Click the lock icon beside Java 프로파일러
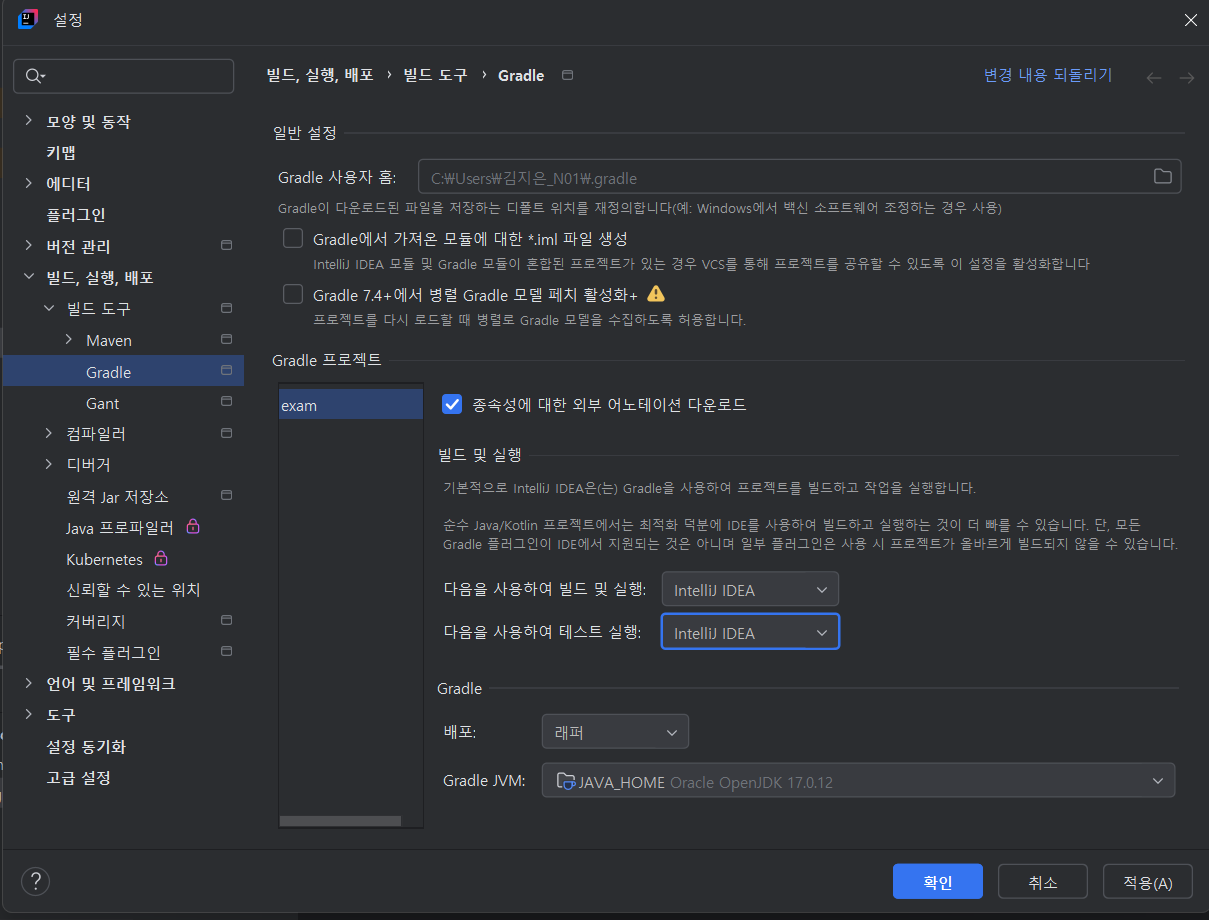This screenshot has height=920, width=1209. [193, 526]
